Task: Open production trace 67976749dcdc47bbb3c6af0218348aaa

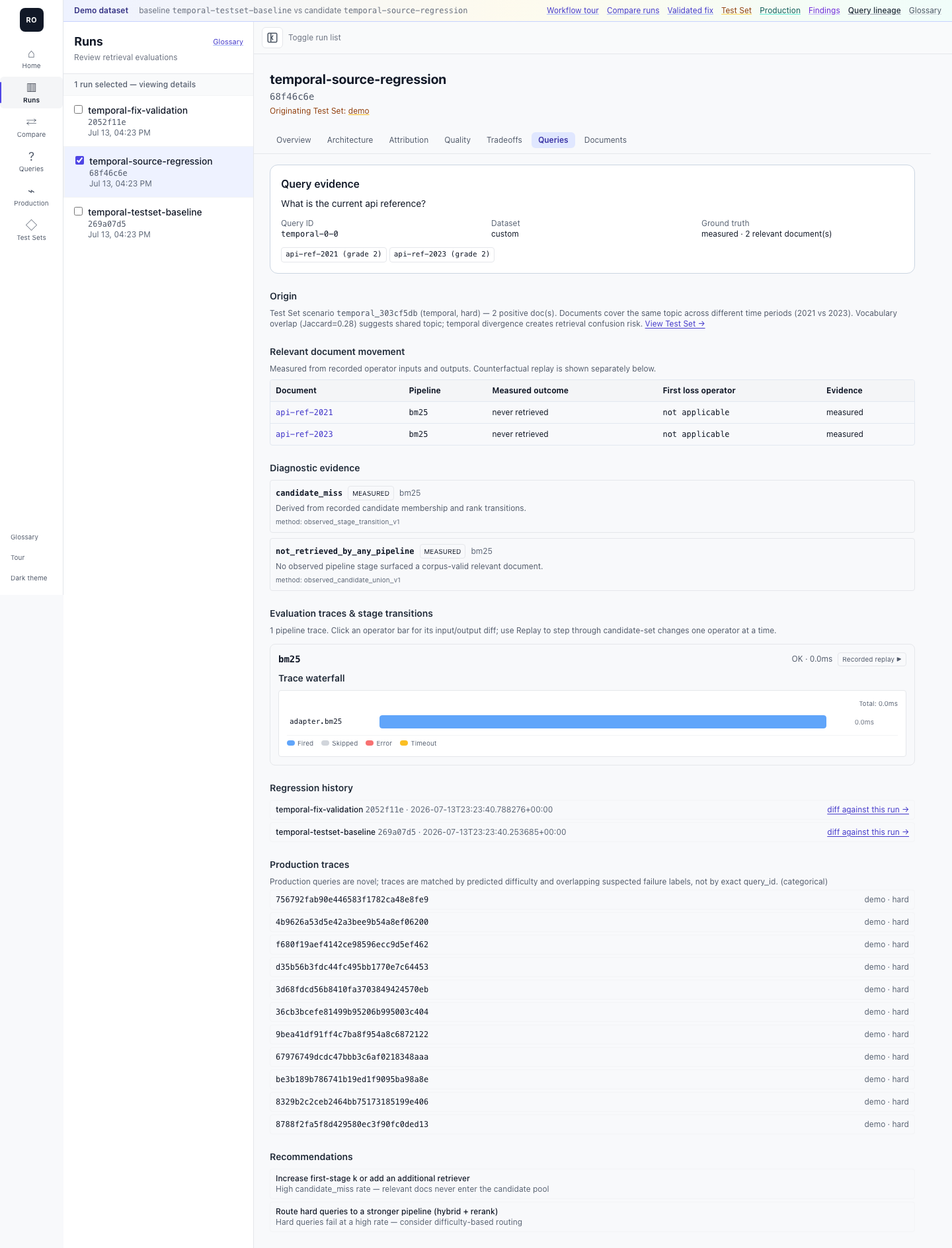Action: coord(592,1057)
